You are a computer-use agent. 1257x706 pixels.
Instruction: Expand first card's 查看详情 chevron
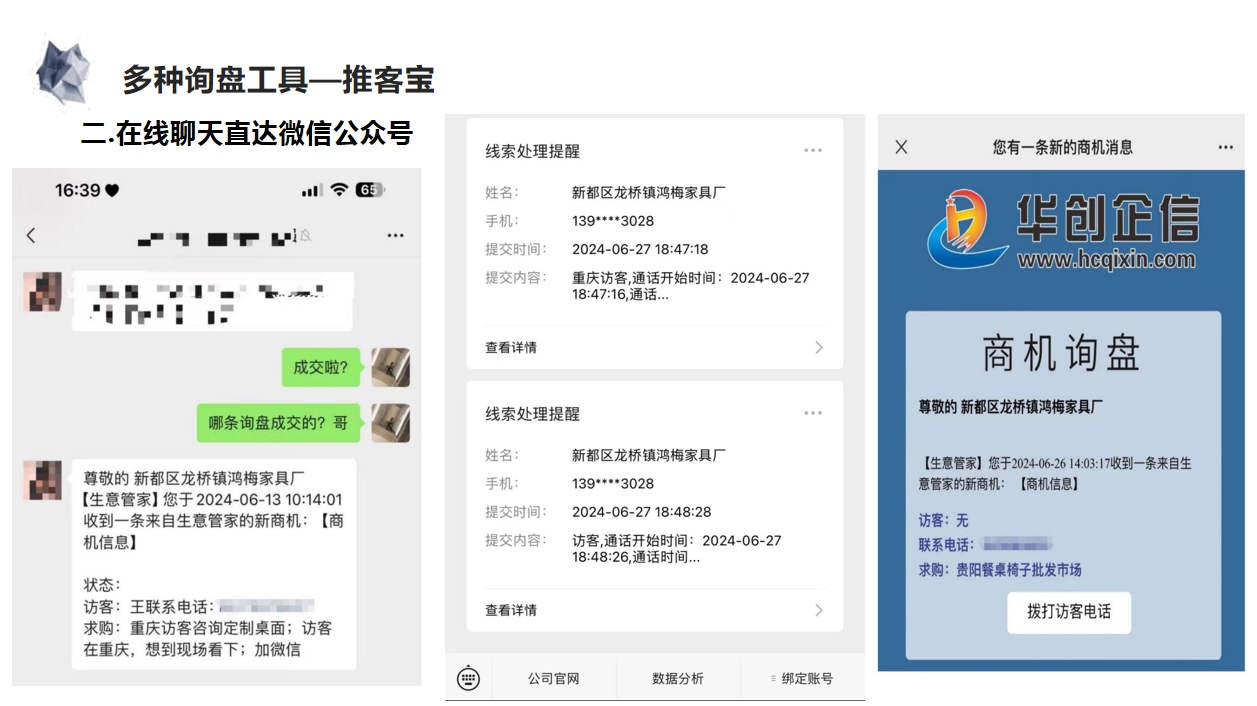click(819, 348)
